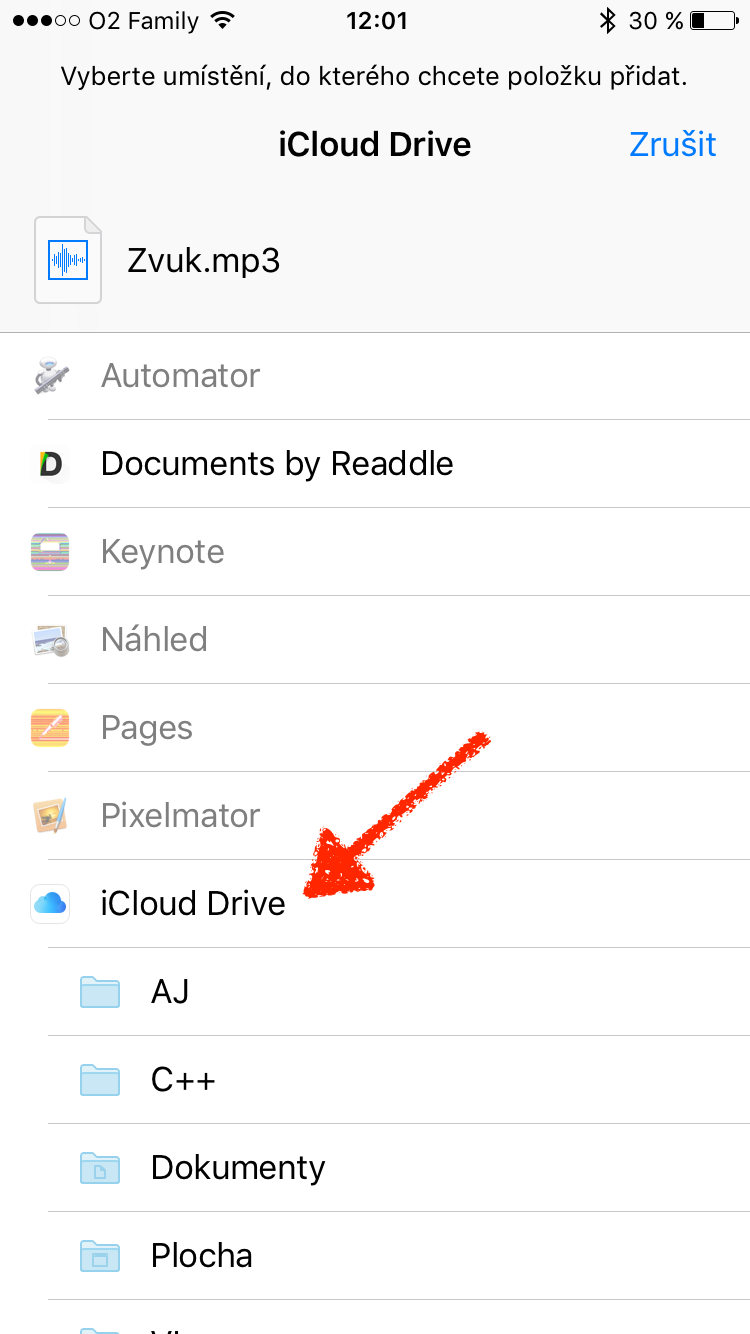Screen dimensions: 750x1334
Task: Tap the Pages app icon
Action: pos(50,728)
